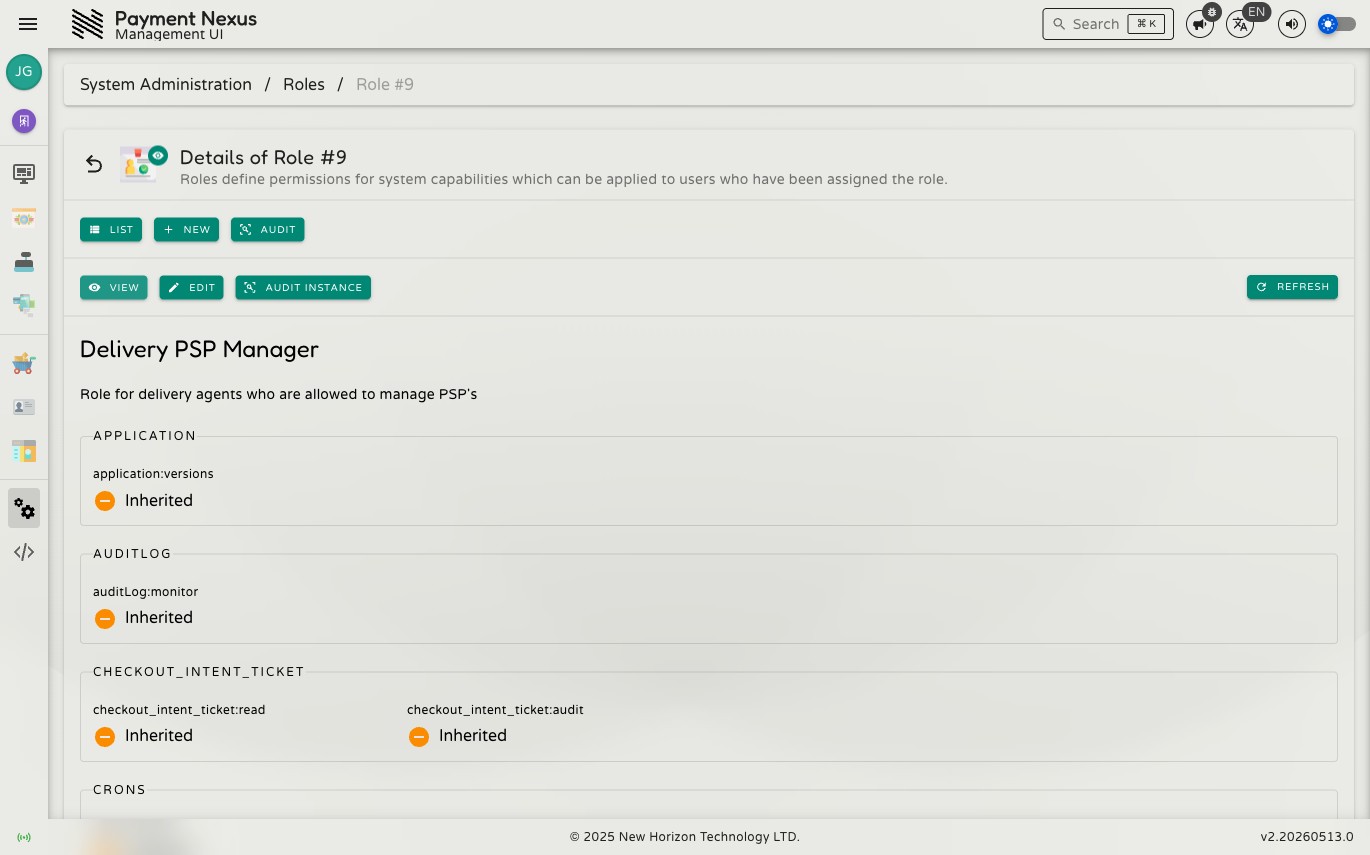Click the Role #9 breadcrumb
The width and height of the screenshot is (1370, 855).
(385, 84)
